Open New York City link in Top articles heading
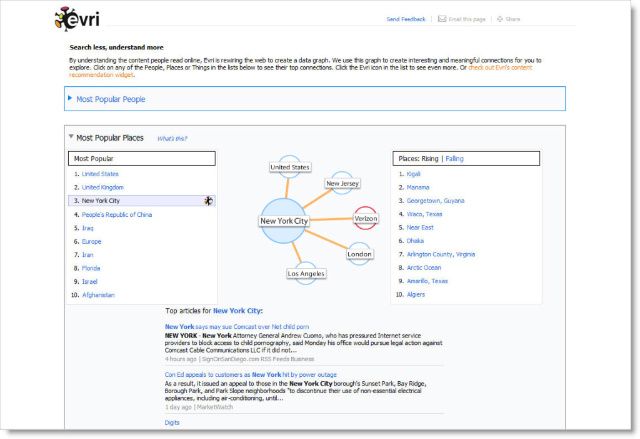Image resolution: width=640 pixels, height=439 pixels. 237,311
